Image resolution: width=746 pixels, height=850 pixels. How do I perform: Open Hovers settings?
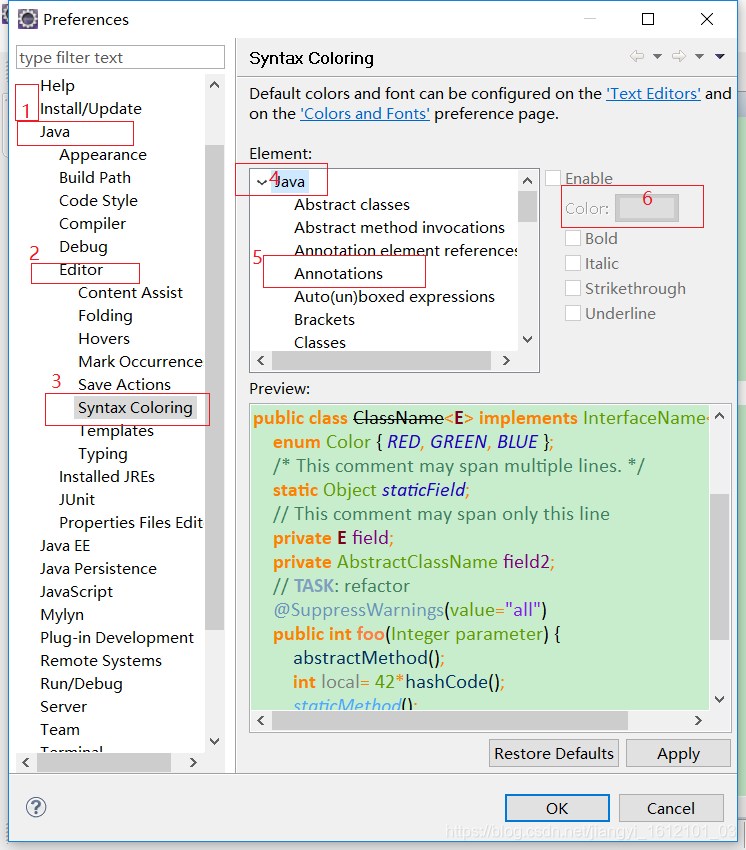[104, 339]
